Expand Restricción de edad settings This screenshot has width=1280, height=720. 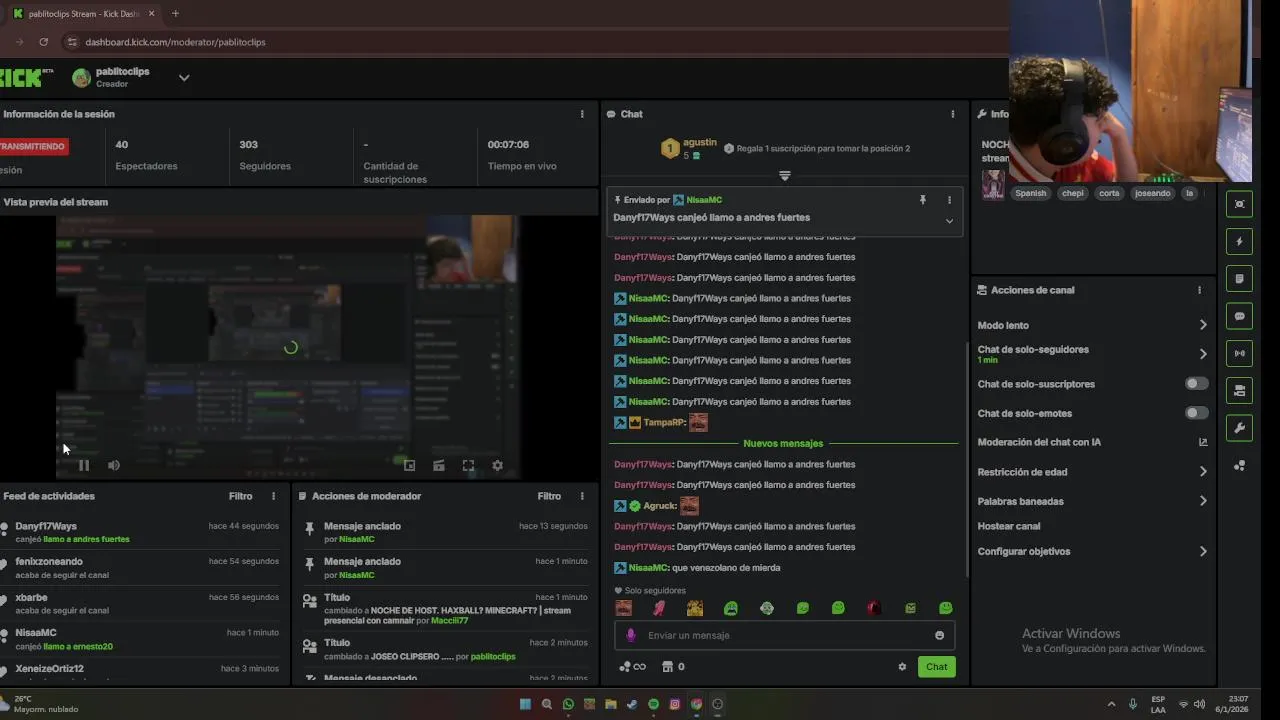pyautogui.click(x=1203, y=472)
